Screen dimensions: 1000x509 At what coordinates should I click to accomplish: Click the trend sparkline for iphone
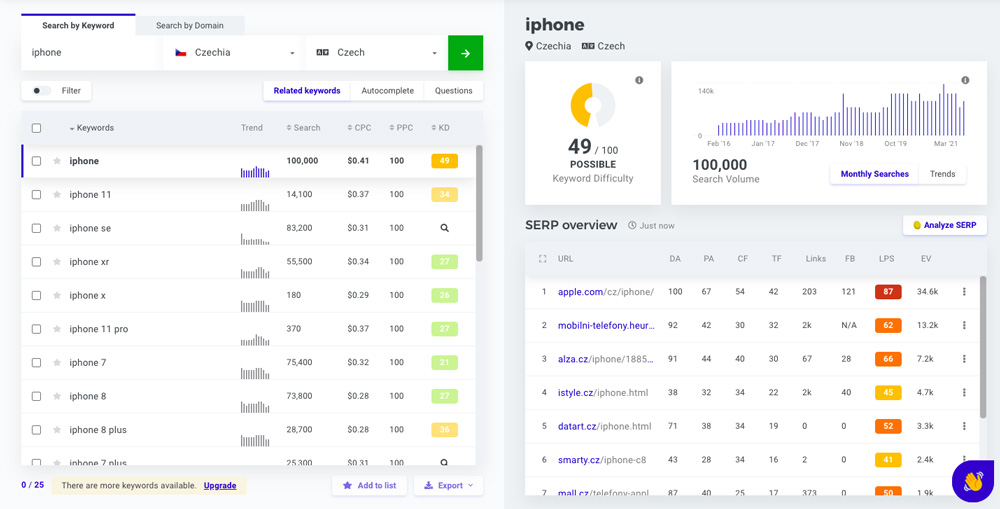pos(255,172)
